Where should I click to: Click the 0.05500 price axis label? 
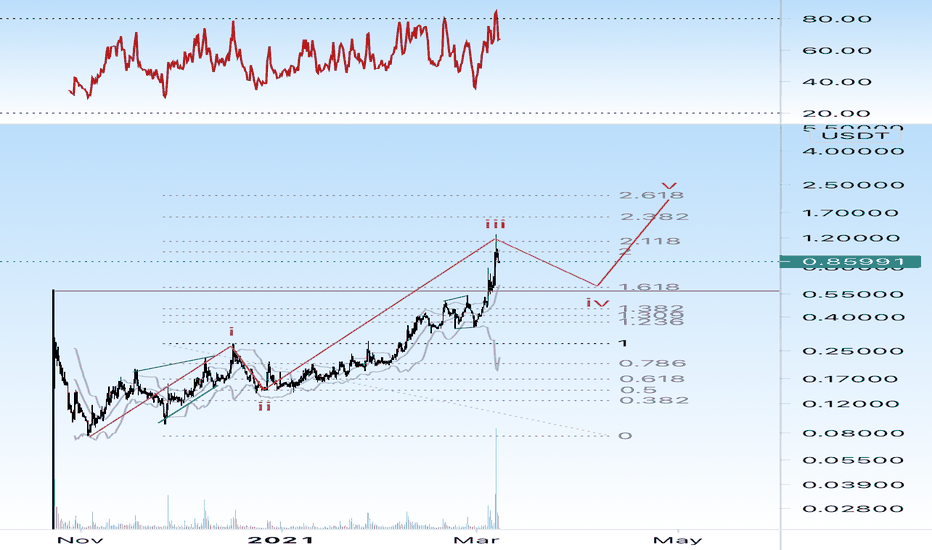[854, 460]
